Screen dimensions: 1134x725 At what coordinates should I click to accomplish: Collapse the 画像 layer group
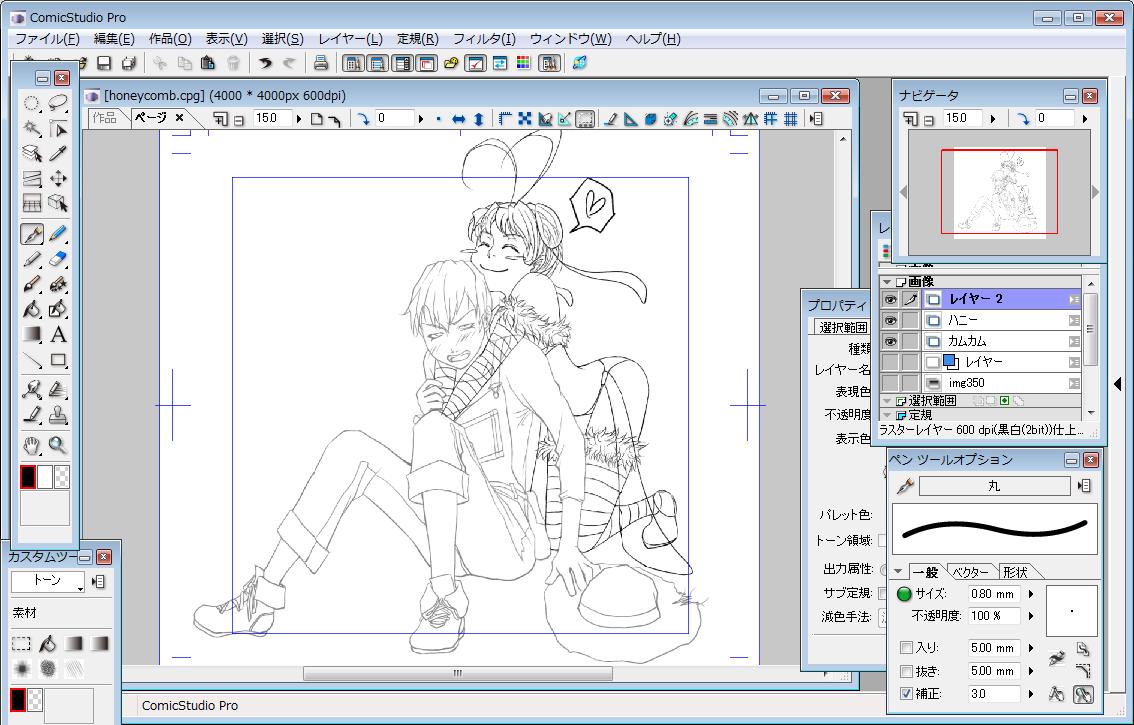(x=886, y=283)
